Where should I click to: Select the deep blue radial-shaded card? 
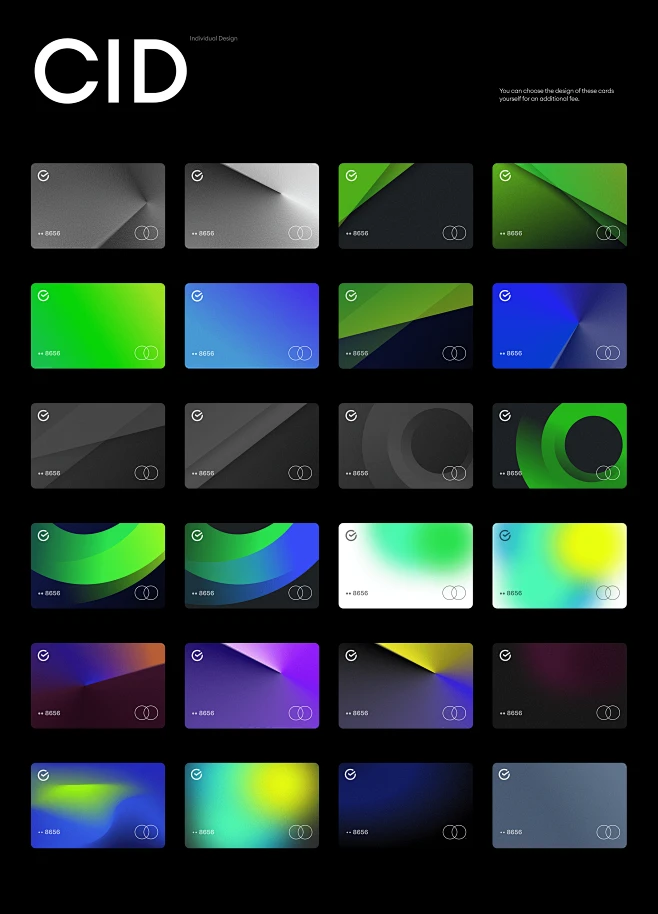coord(560,326)
